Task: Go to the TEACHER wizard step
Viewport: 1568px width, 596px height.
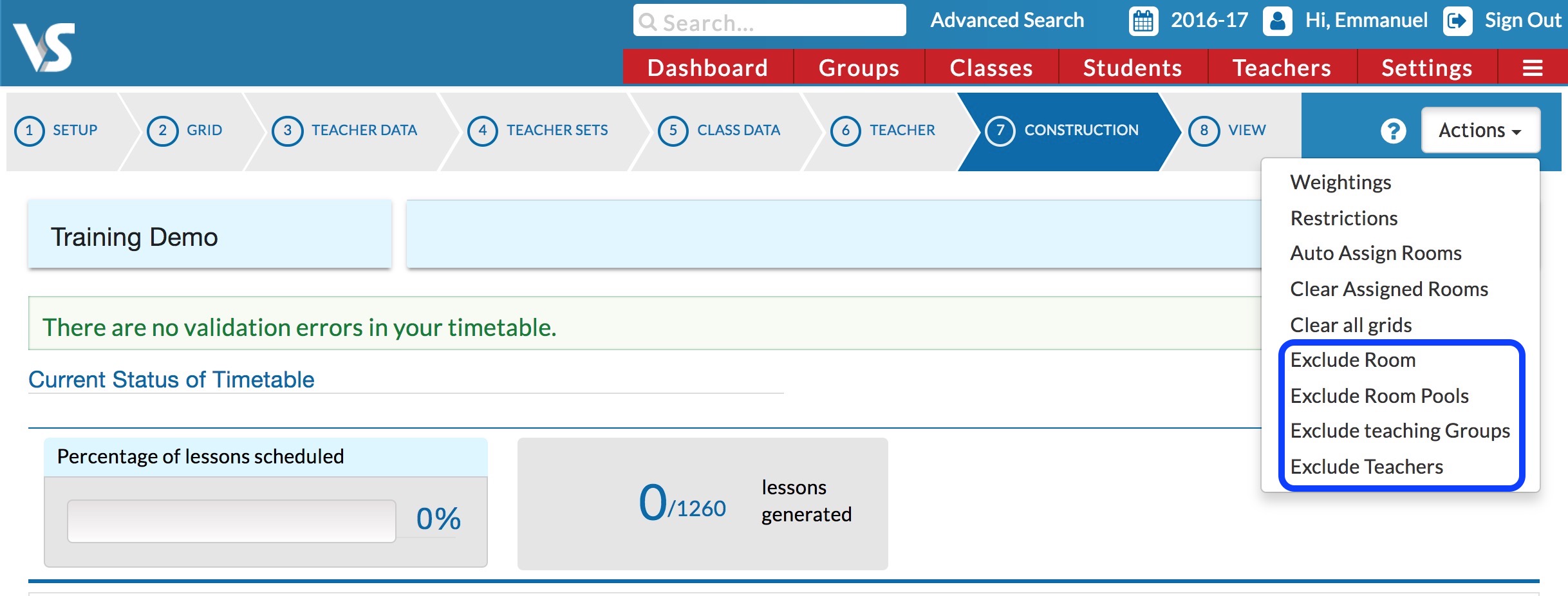Action: pos(902,130)
